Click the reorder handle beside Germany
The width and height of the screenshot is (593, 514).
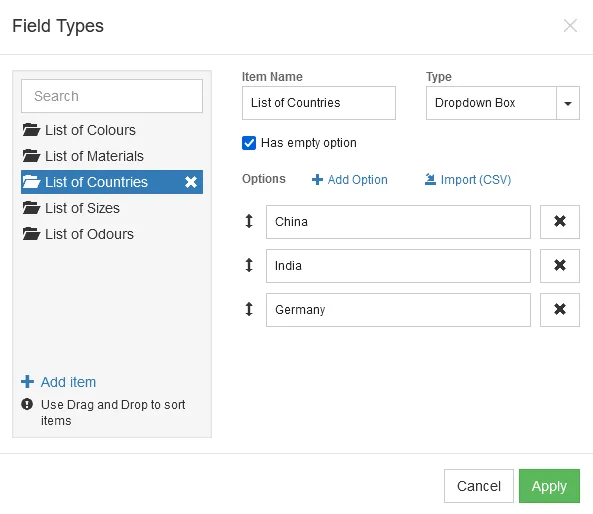click(249, 309)
